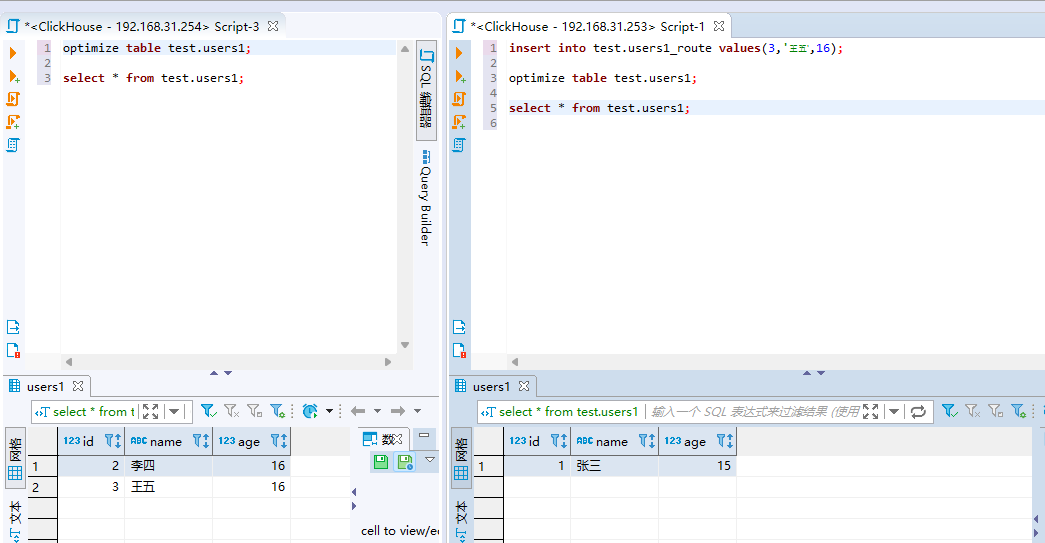Click refresh loop icon in right filter bar
The height and width of the screenshot is (543, 1045).
(918, 411)
